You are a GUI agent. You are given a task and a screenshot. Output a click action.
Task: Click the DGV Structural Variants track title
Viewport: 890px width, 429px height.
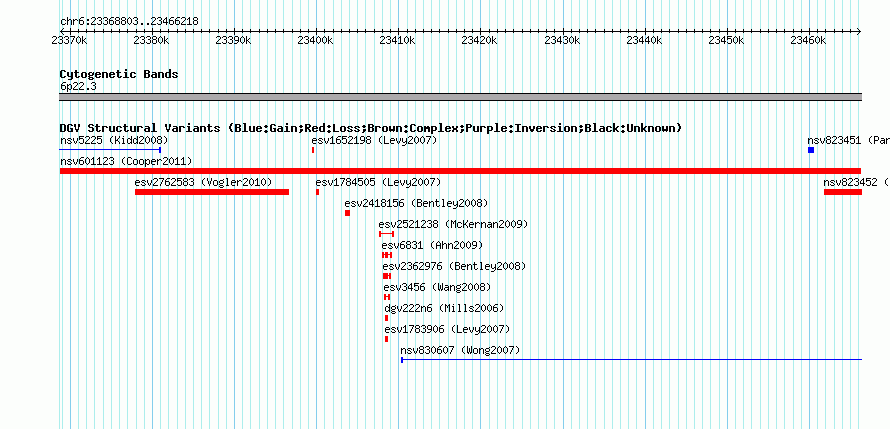click(x=370, y=128)
